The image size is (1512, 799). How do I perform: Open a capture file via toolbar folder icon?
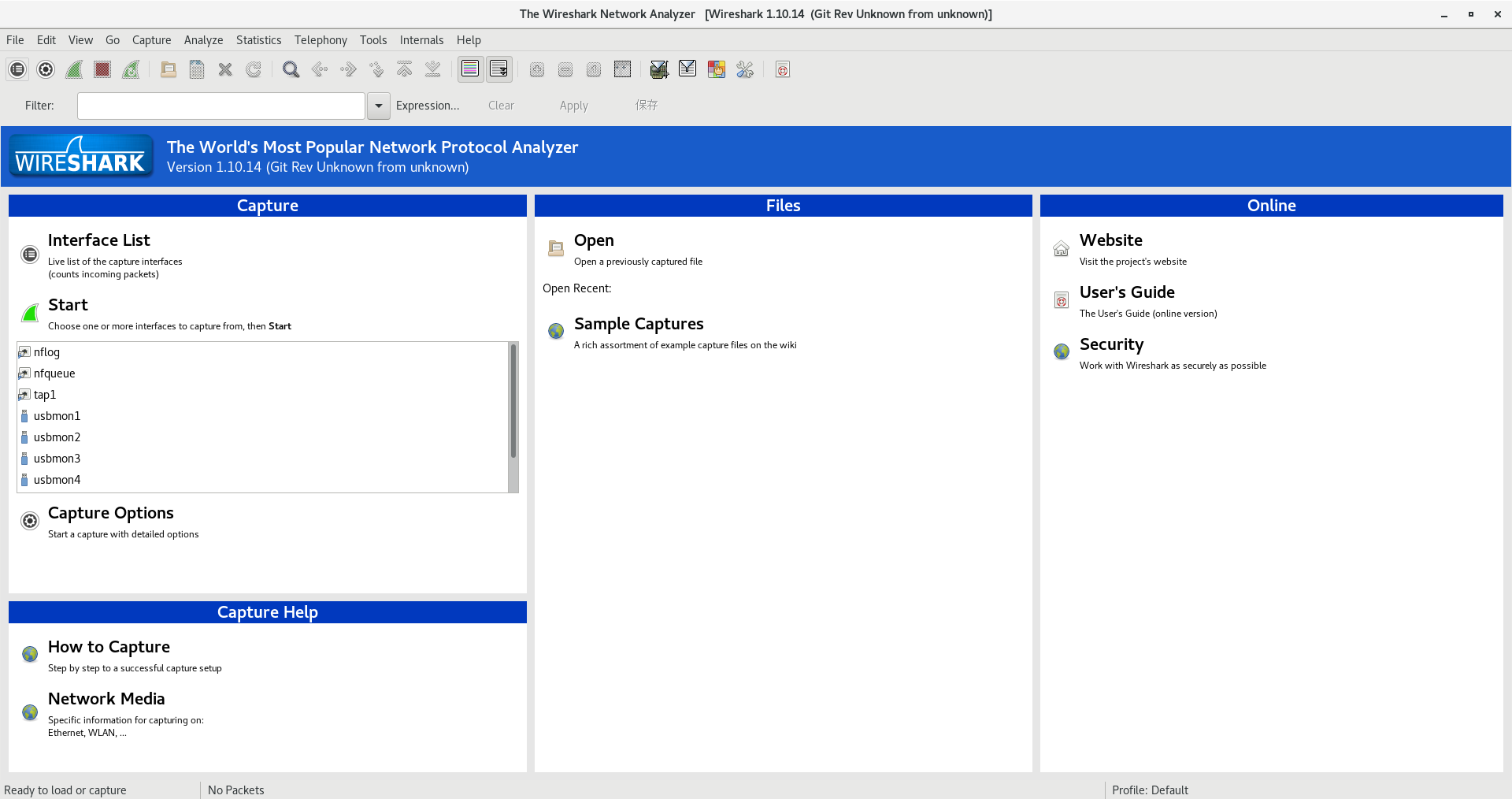tap(169, 69)
